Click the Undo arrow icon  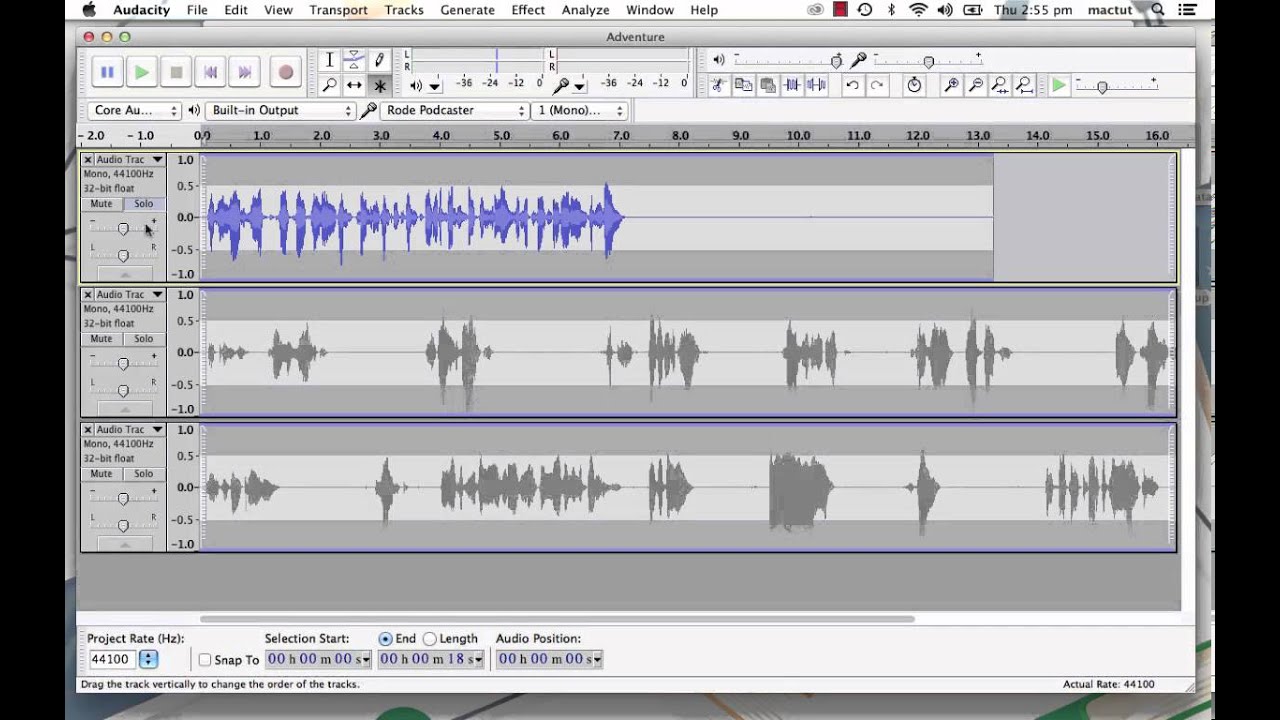click(x=852, y=86)
